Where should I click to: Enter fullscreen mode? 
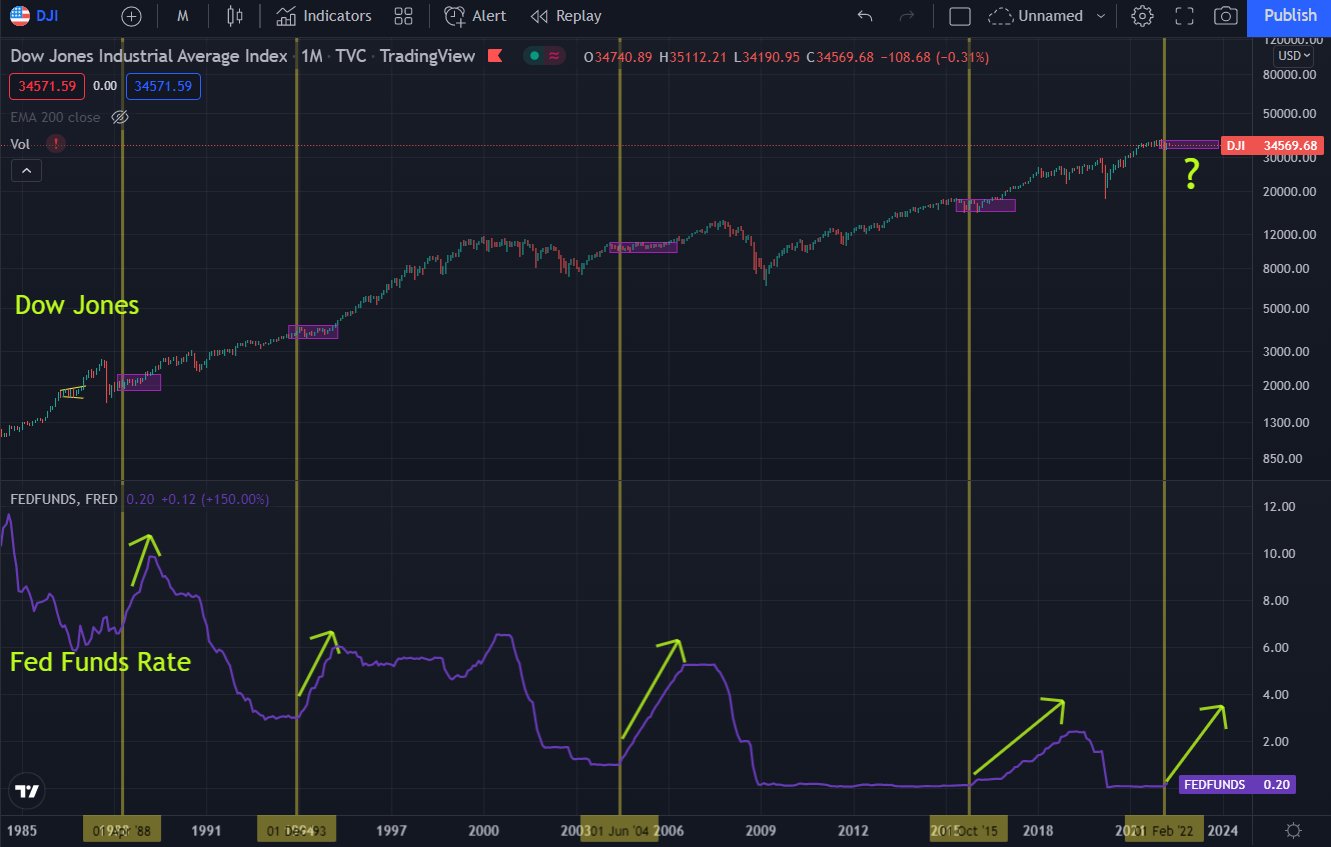pyautogui.click(x=1185, y=16)
